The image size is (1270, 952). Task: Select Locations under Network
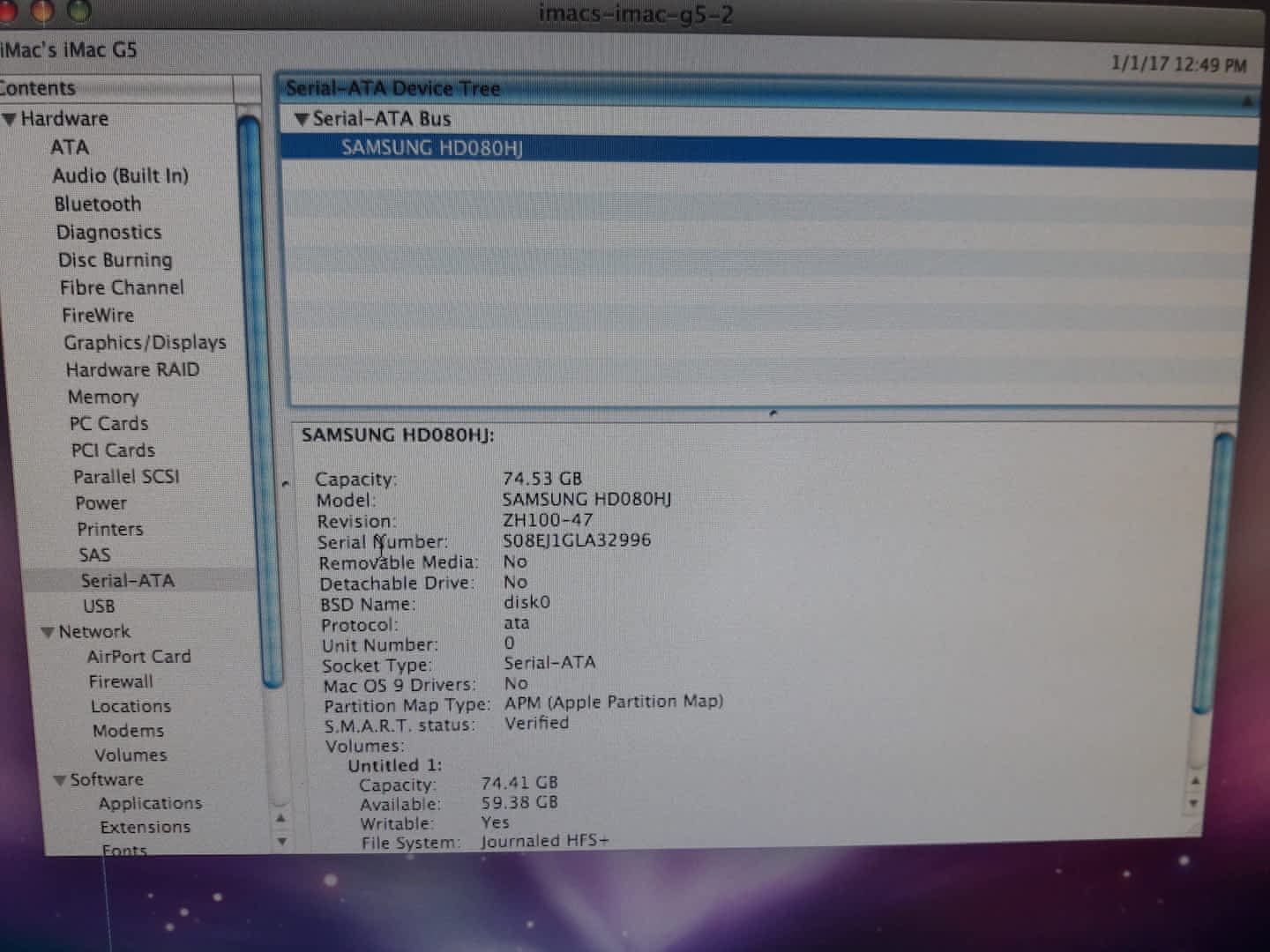[x=131, y=706]
